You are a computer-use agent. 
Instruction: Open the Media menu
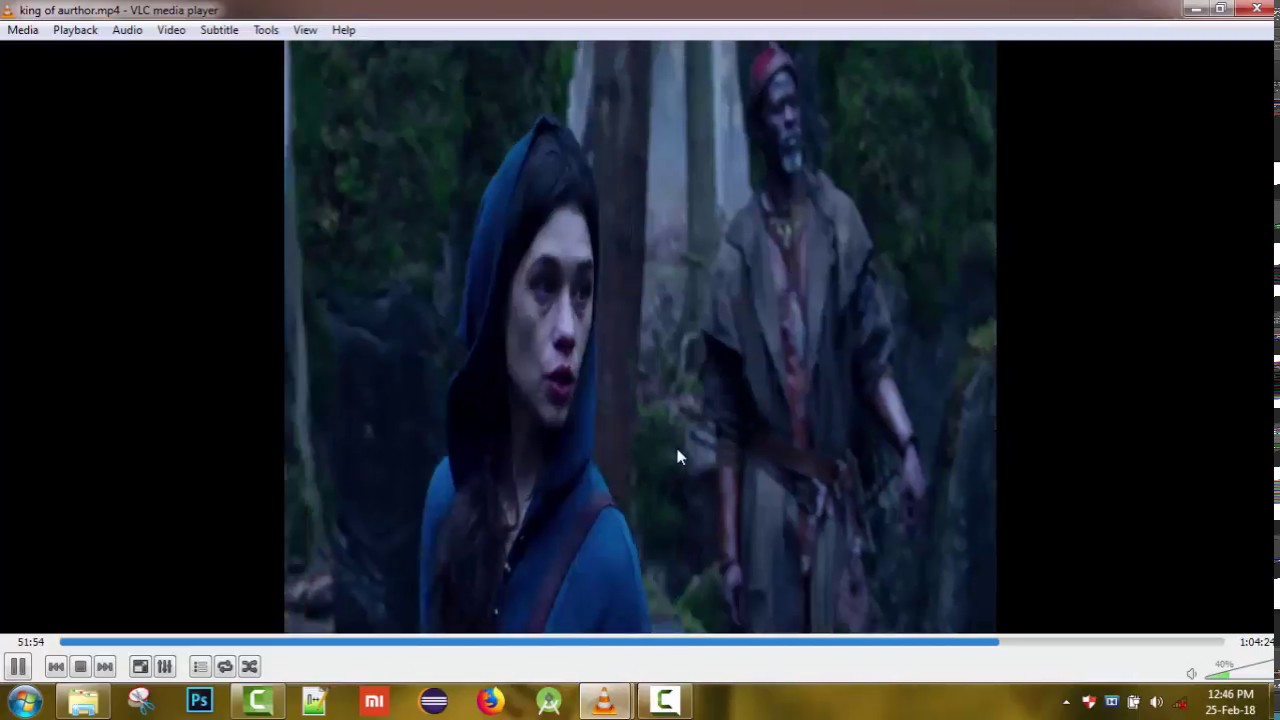point(23,30)
